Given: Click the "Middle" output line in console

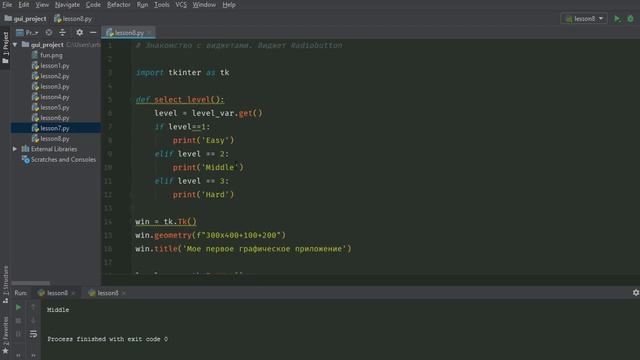Looking at the screenshot, I should (x=58, y=310).
